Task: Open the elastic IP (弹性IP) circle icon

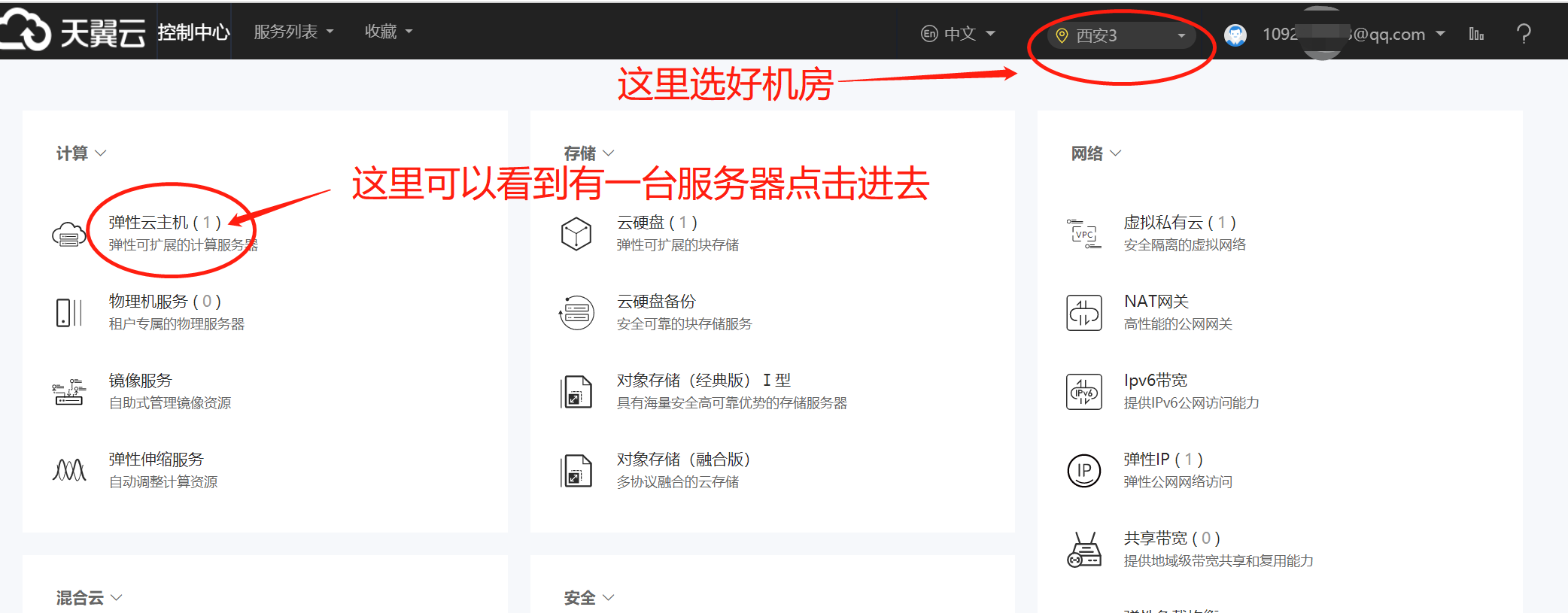Action: [x=1084, y=470]
